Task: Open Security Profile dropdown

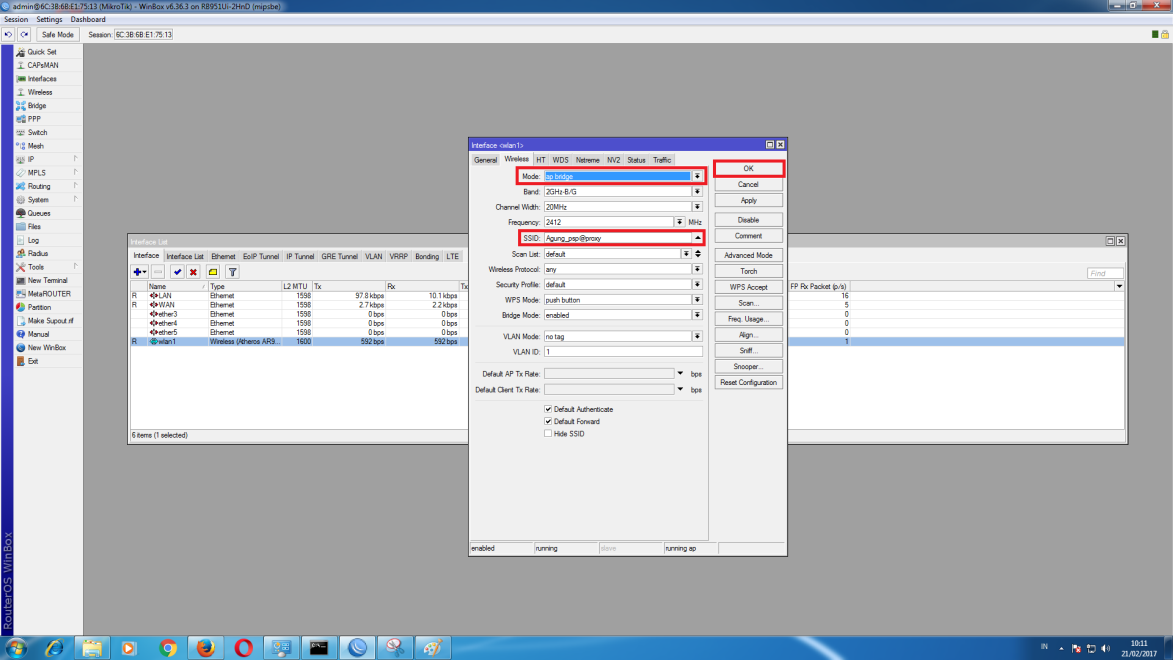Action: pos(697,284)
